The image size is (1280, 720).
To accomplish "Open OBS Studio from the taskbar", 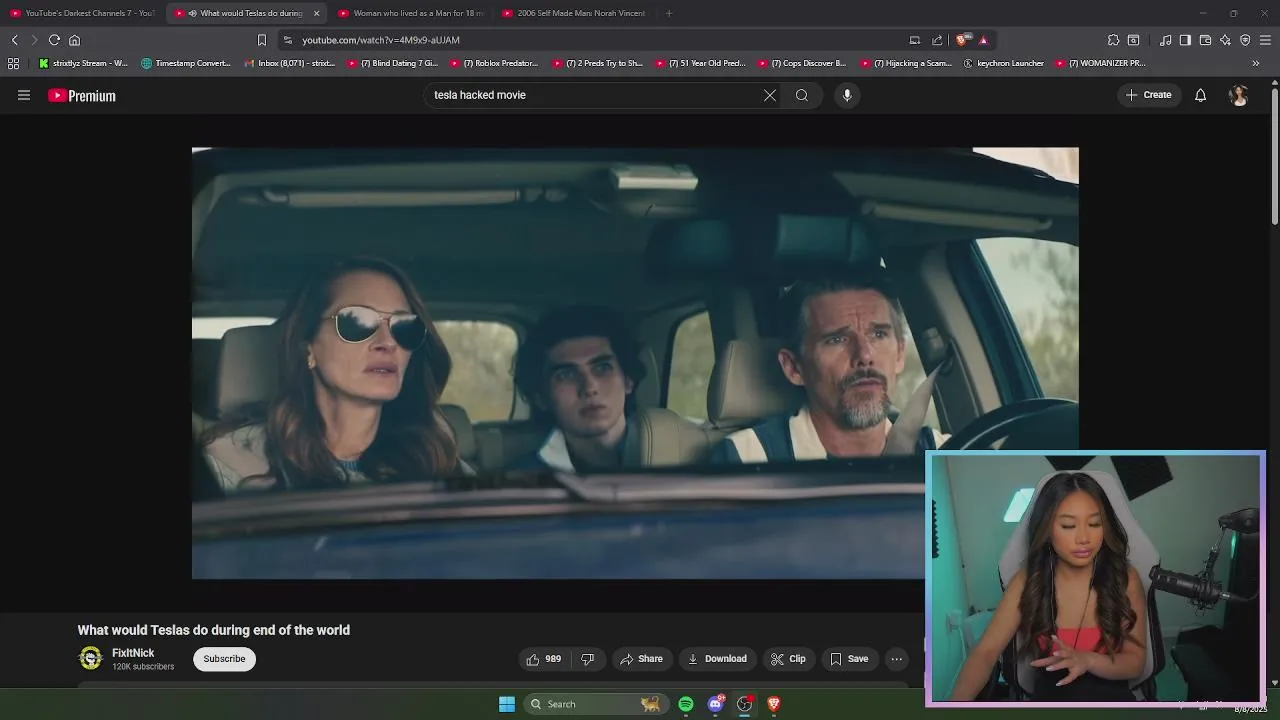I will click(744, 704).
